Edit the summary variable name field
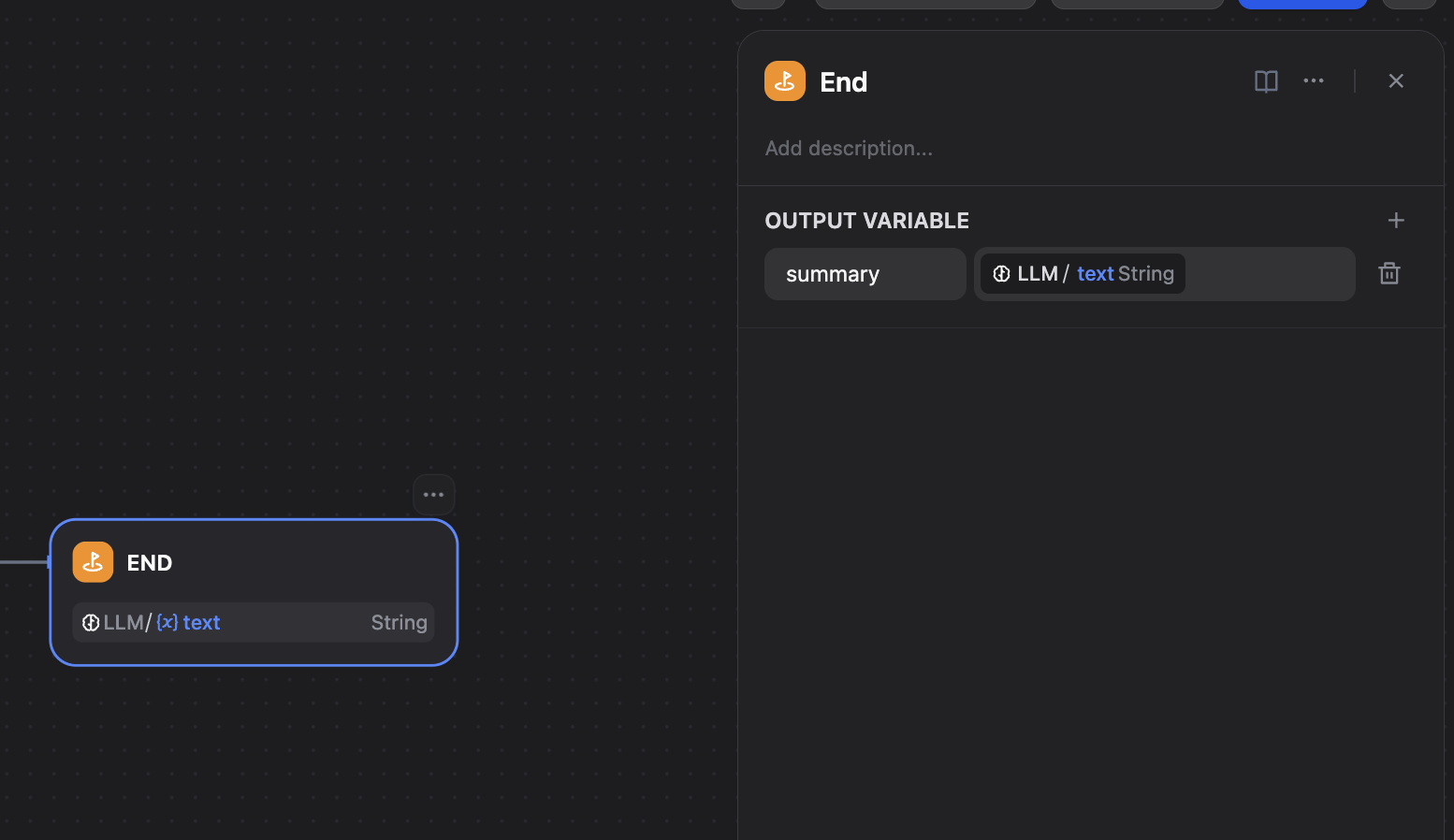The height and width of the screenshot is (840, 1454). click(865, 274)
